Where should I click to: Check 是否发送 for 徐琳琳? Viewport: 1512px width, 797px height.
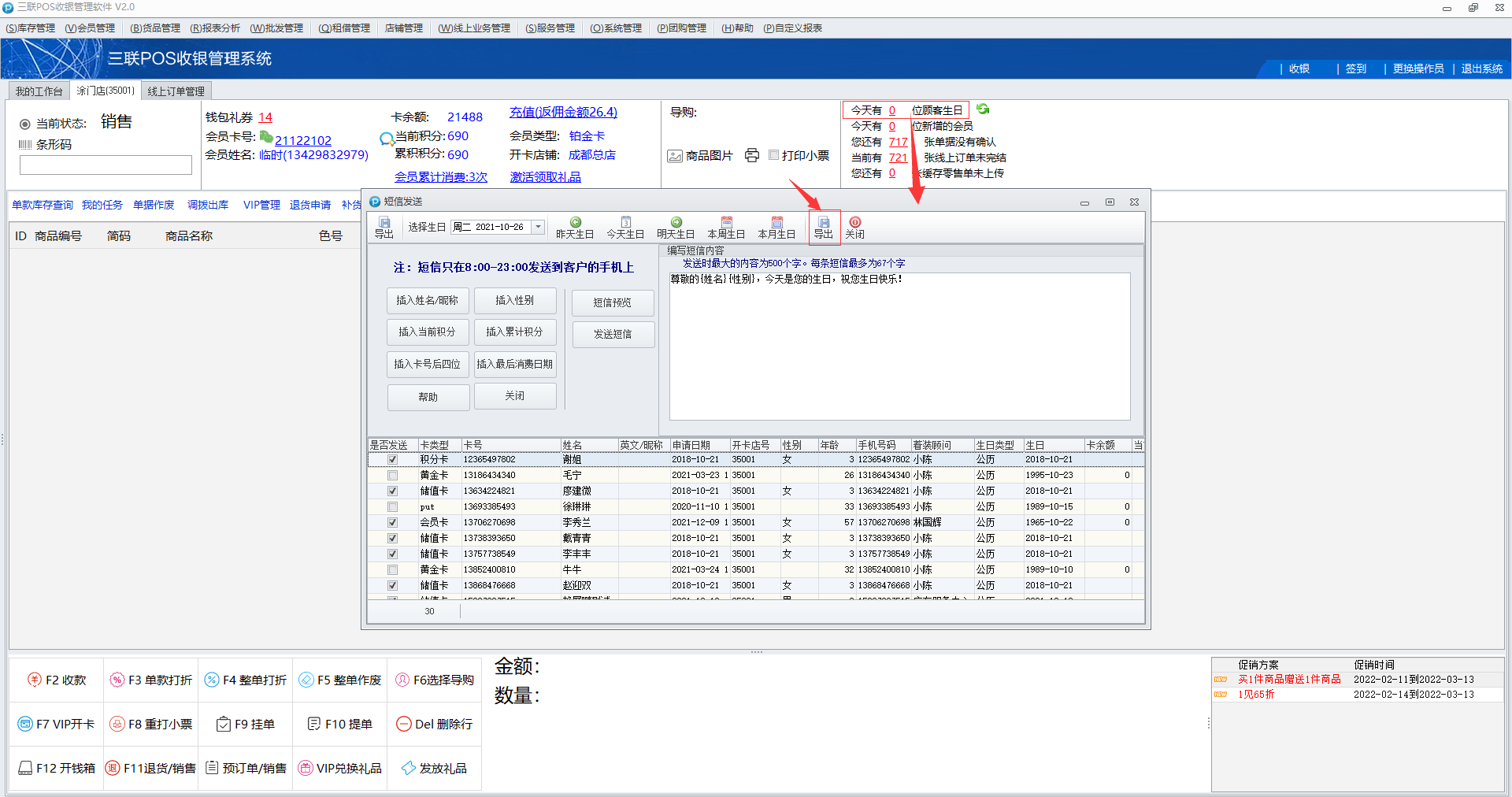pyautogui.click(x=392, y=506)
